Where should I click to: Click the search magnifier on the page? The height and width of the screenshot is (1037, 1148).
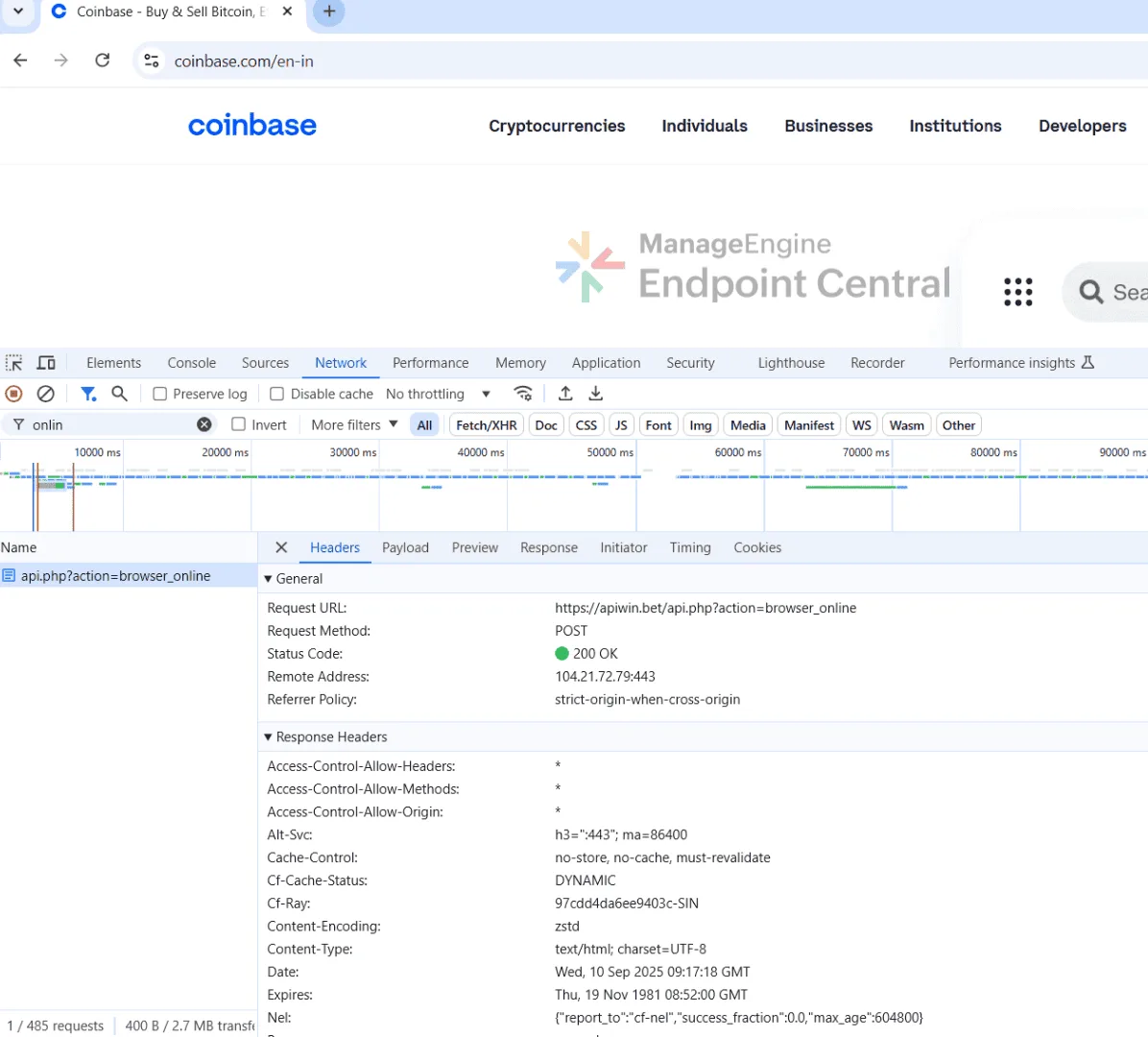tap(1091, 292)
